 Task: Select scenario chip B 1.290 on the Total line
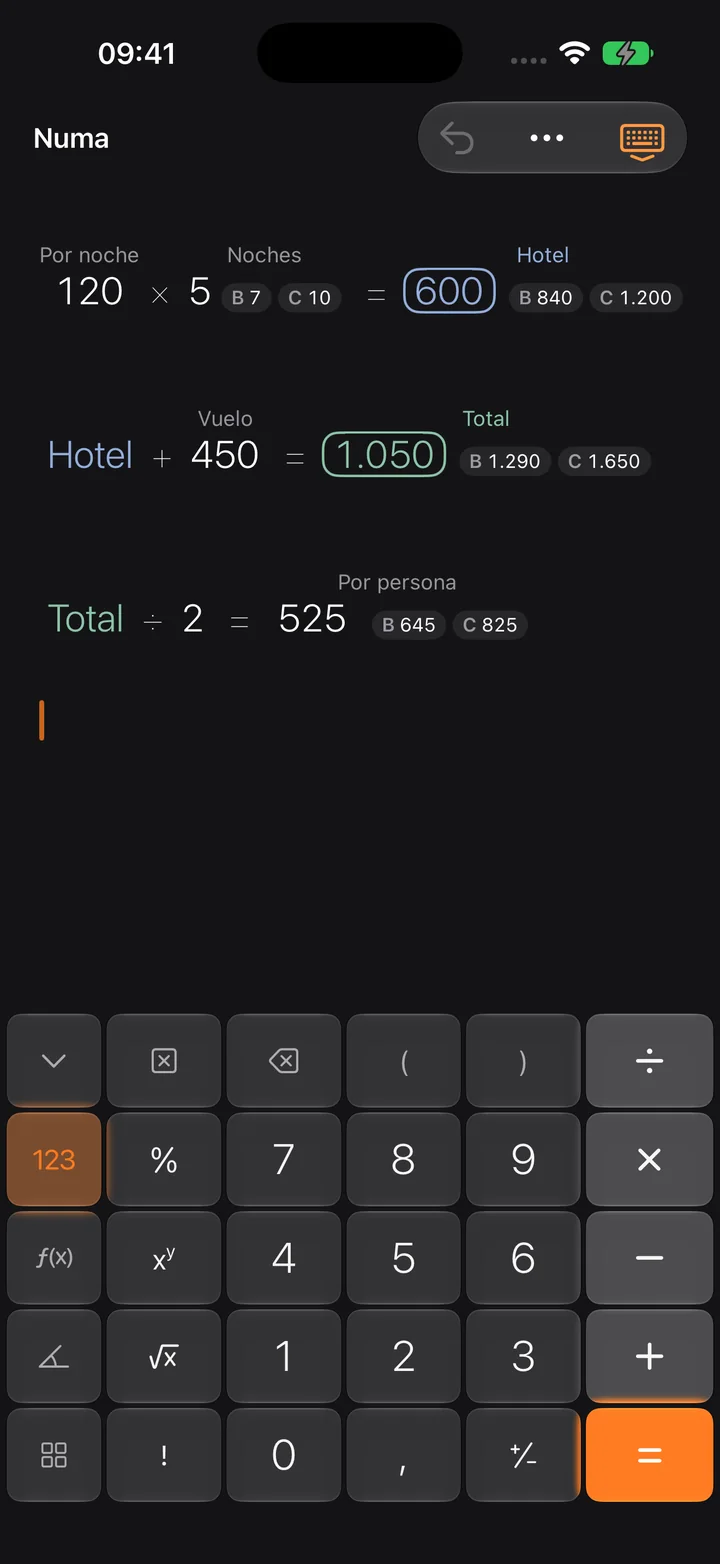tap(505, 461)
